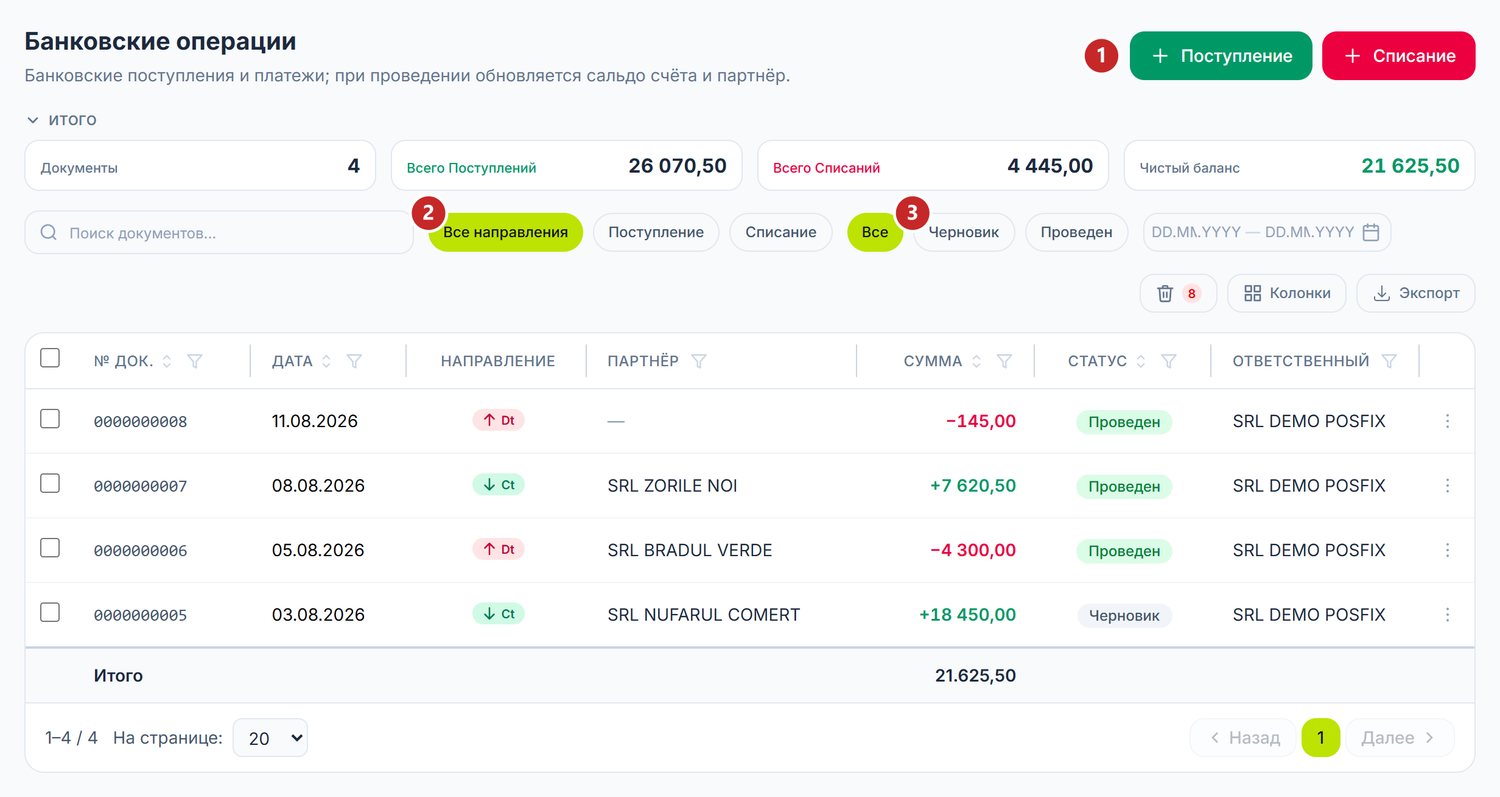Open the Колонки column chooser
1500x797 pixels.
pos(1287,293)
